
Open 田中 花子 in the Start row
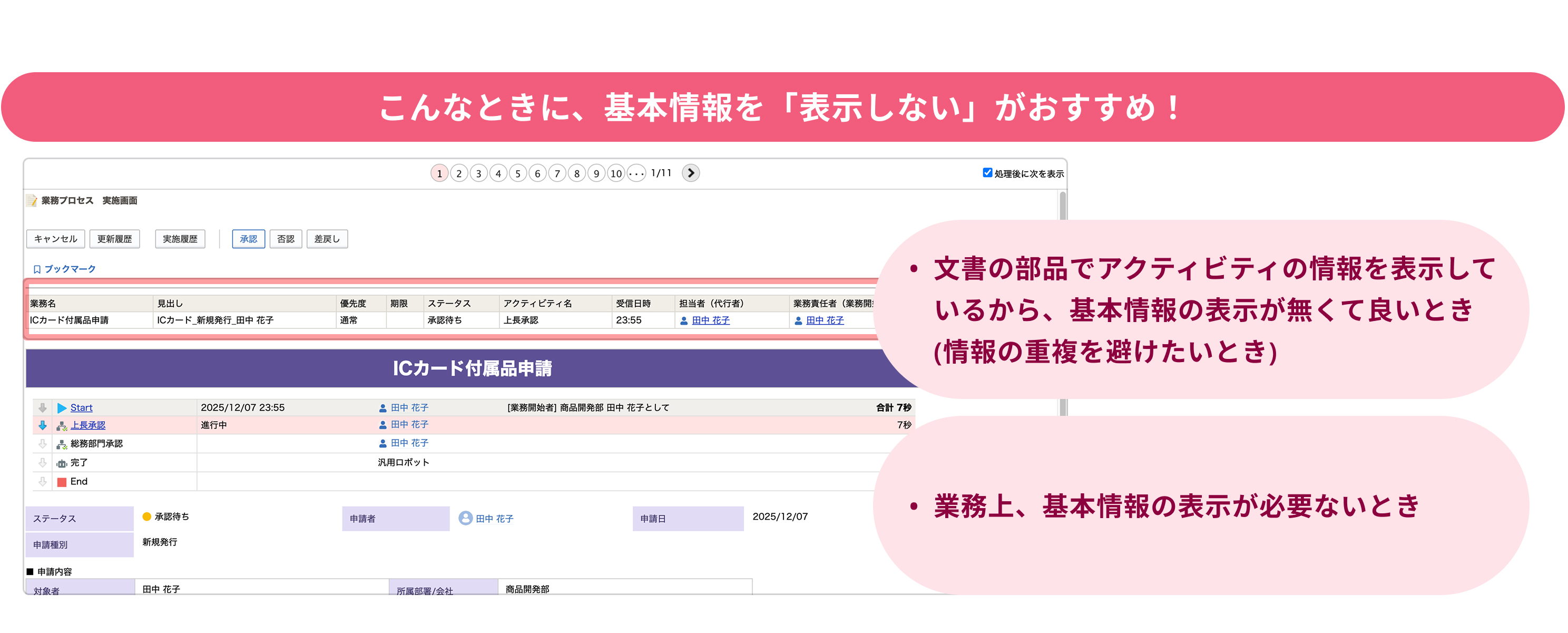(409, 407)
